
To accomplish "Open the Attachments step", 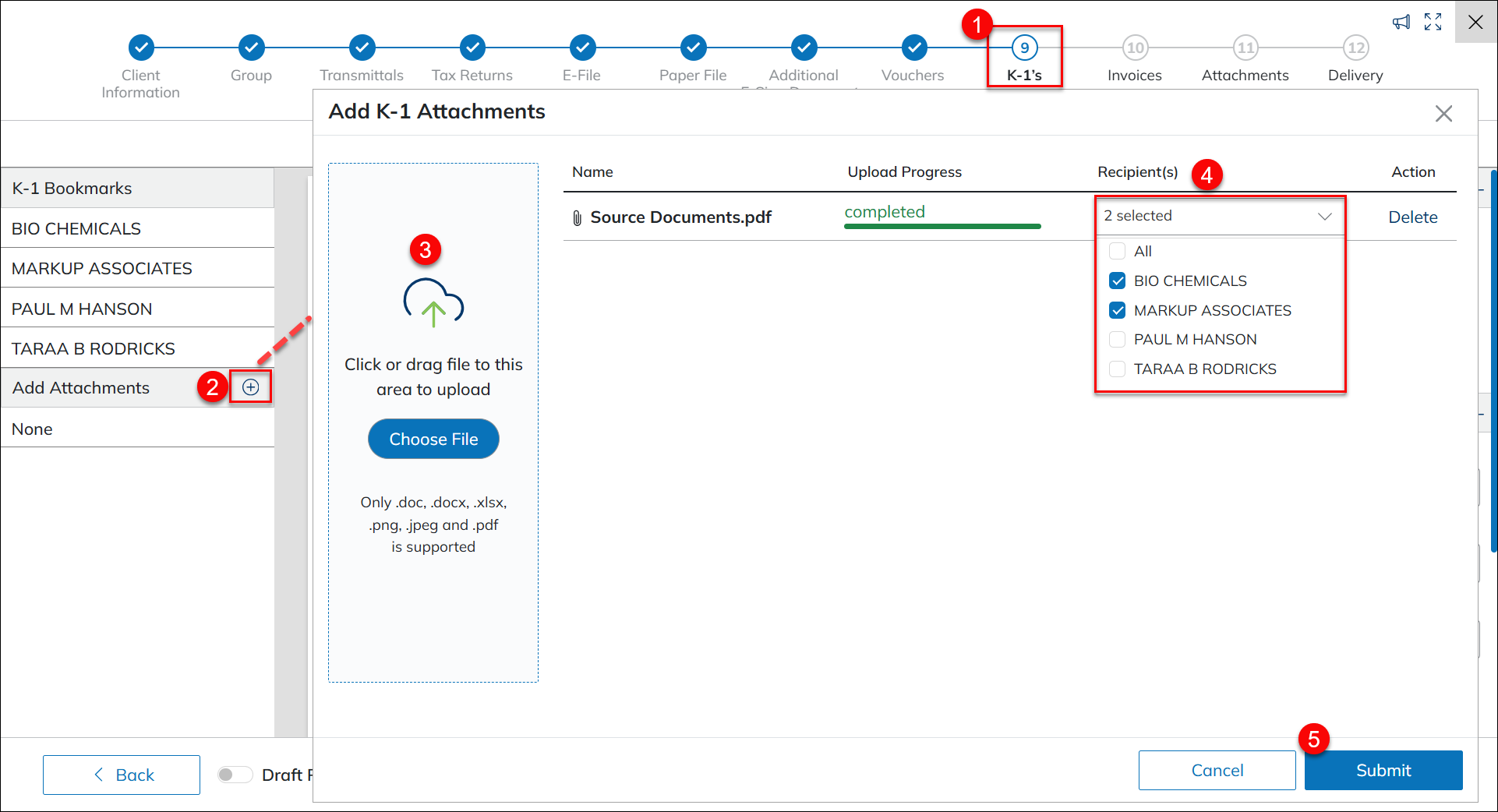I will (1245, 48).
